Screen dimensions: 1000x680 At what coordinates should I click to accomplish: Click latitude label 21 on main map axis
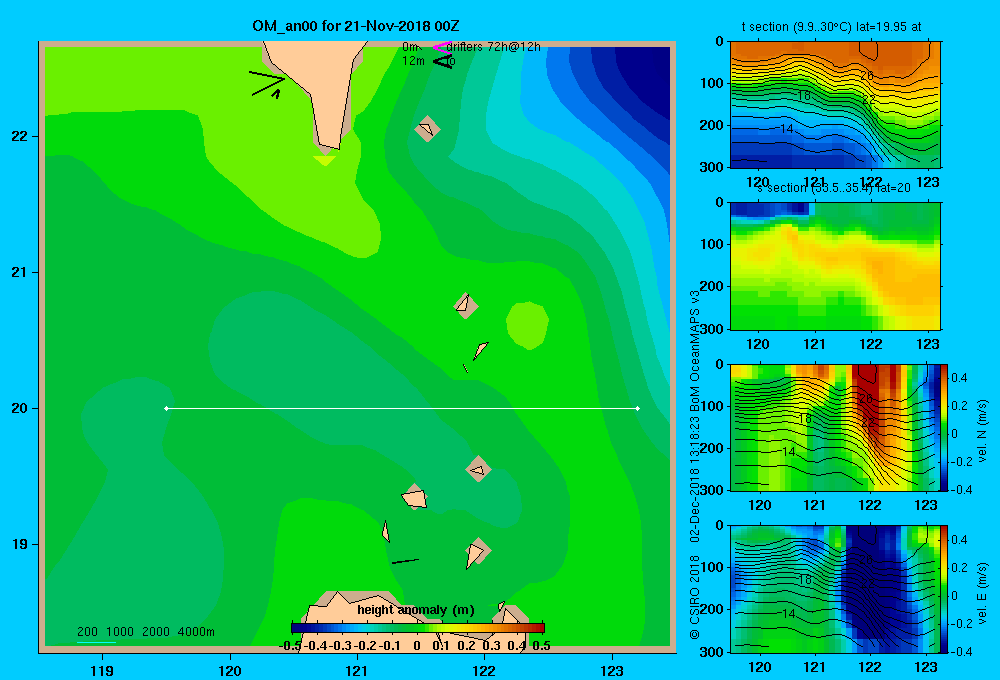[19, 272]
